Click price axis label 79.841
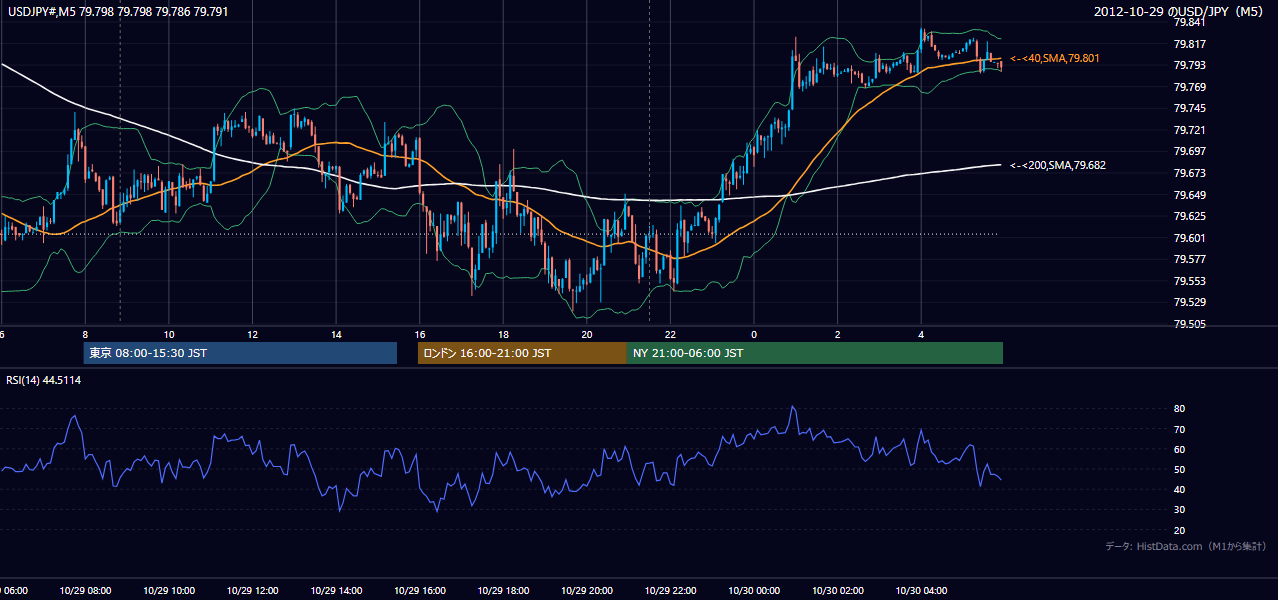This screenshot has width=1278, height=600. (x=1188, y=22)
